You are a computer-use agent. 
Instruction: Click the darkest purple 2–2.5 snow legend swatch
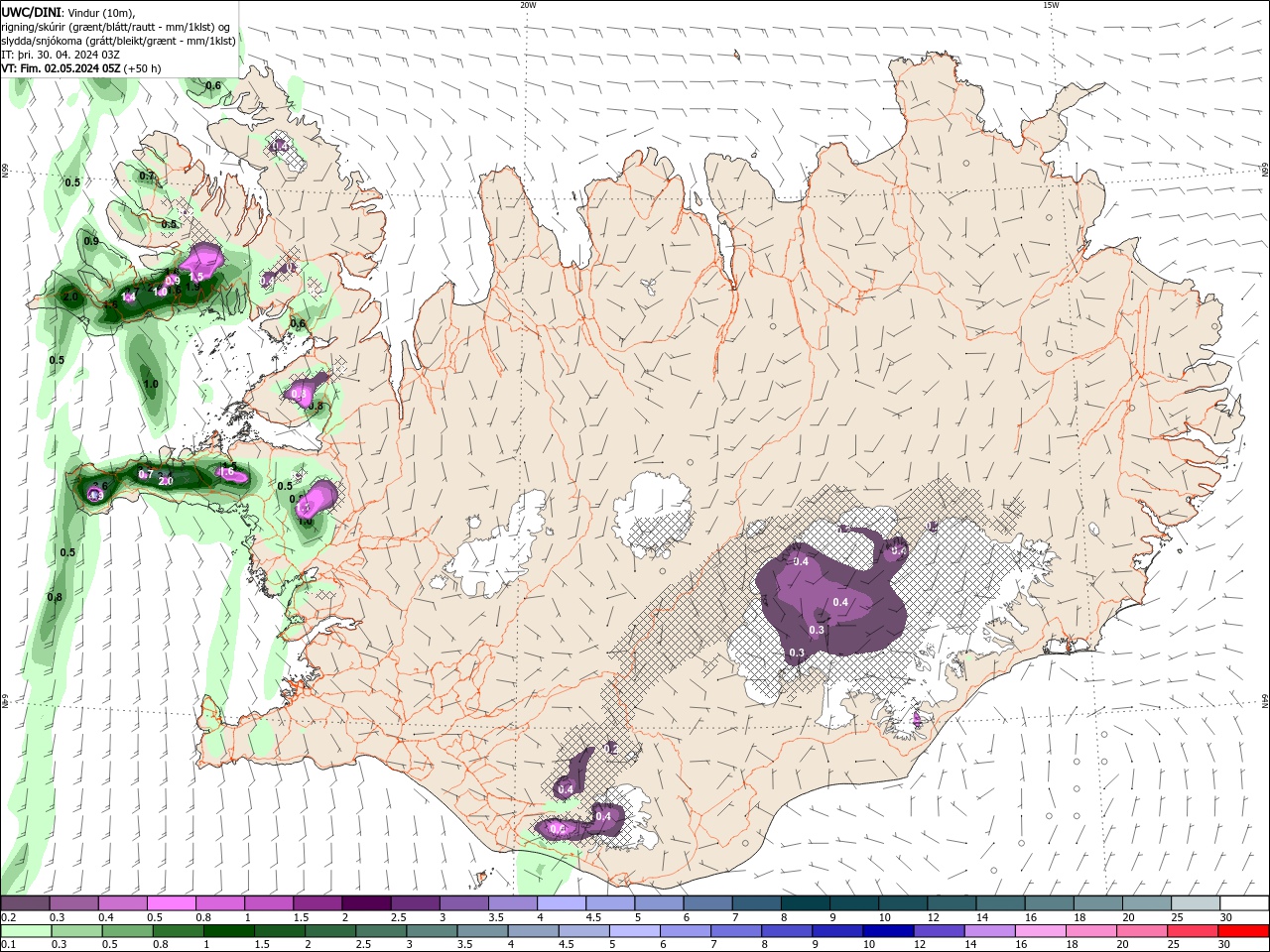[x=365, y=903]
